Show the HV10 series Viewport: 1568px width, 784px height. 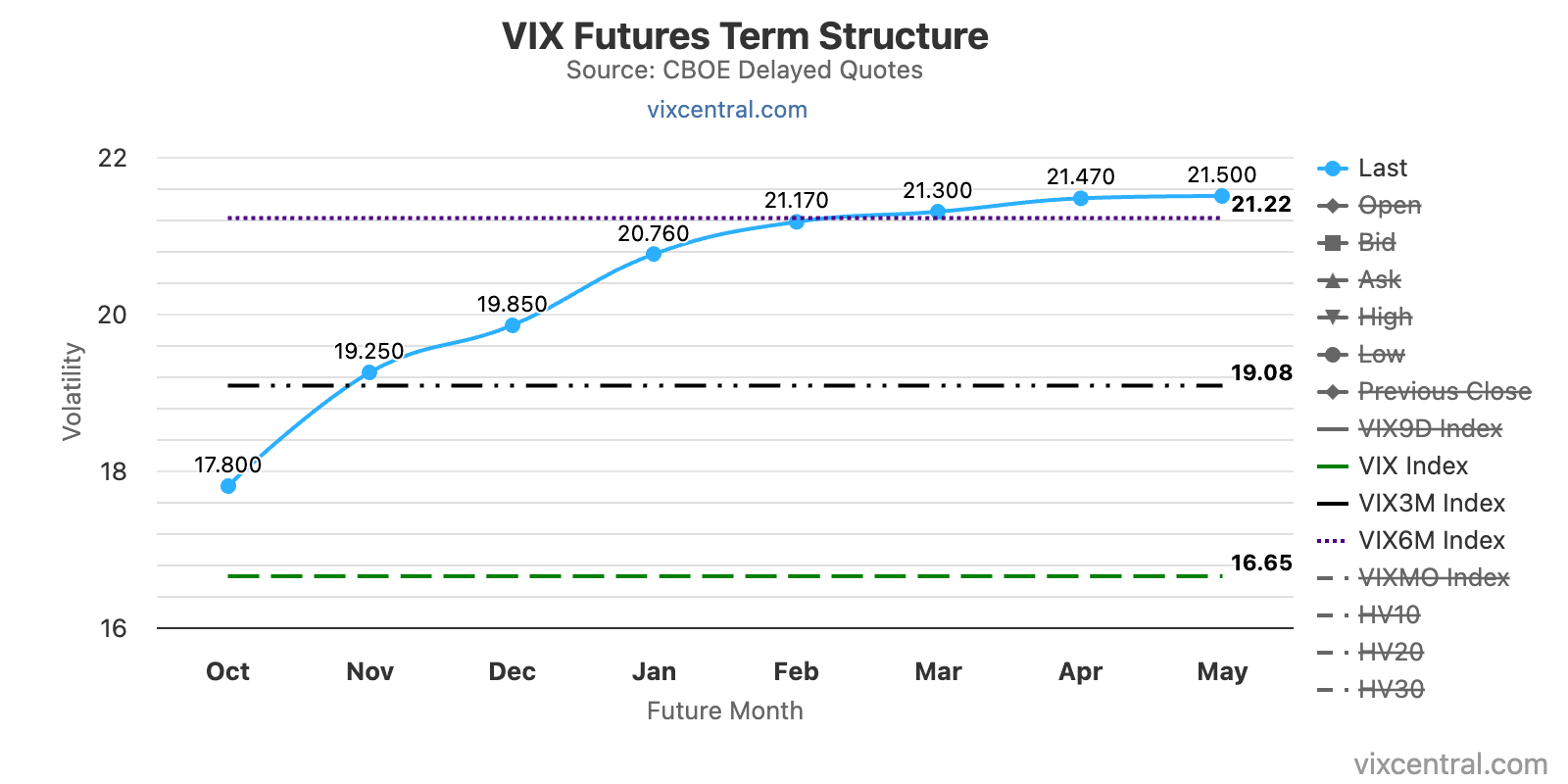click(1389, 615)
